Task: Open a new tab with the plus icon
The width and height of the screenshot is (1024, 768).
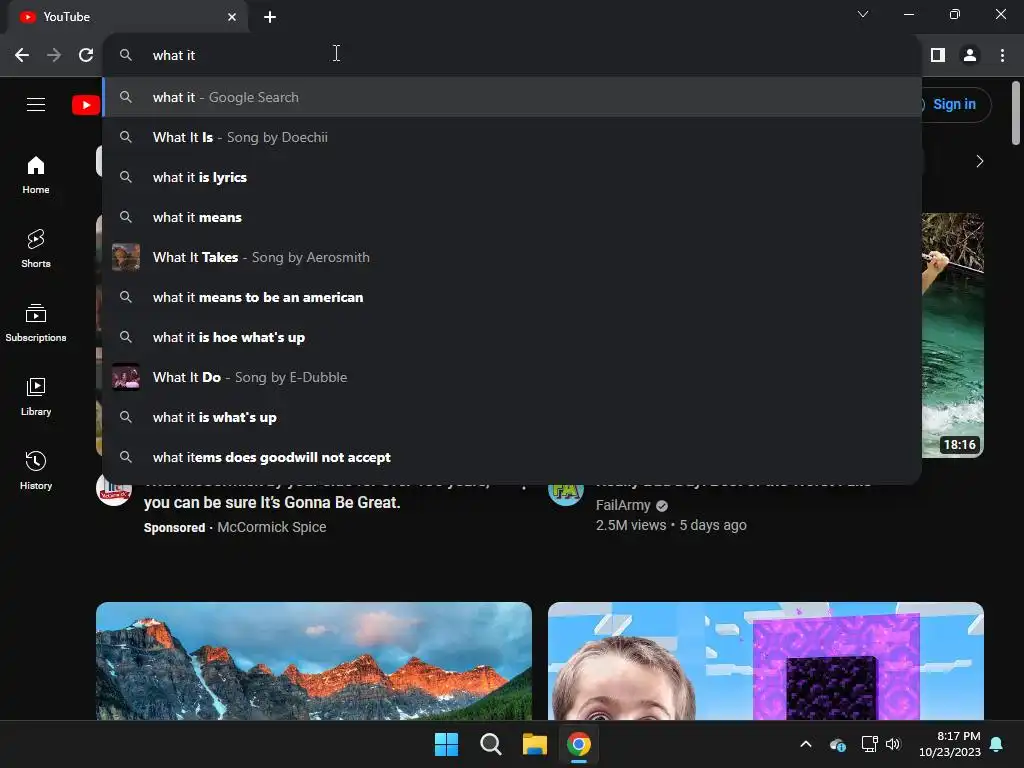Action: (x=270, y=17)
